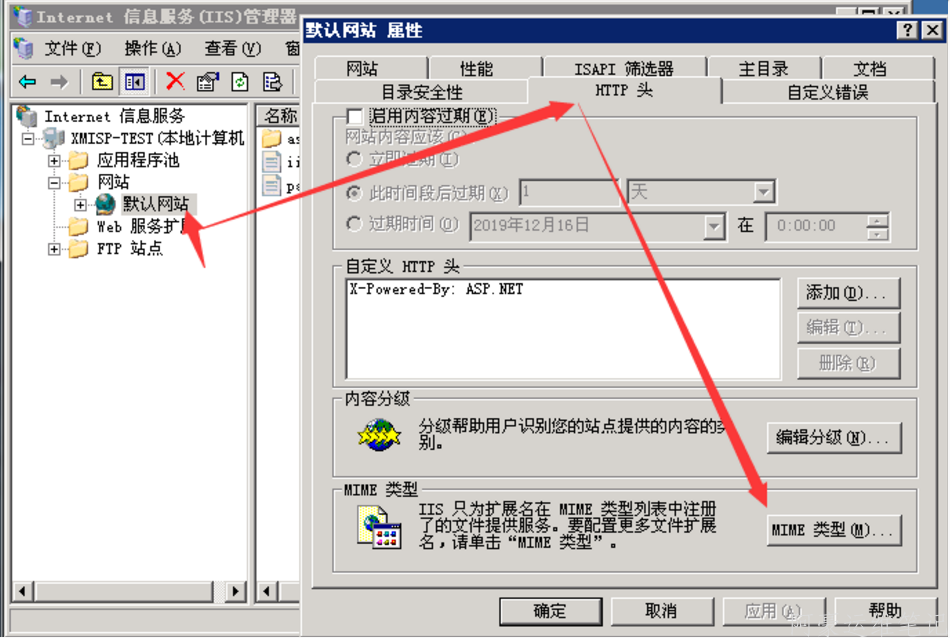Click the export list toolbar icon

coord(272,81)
